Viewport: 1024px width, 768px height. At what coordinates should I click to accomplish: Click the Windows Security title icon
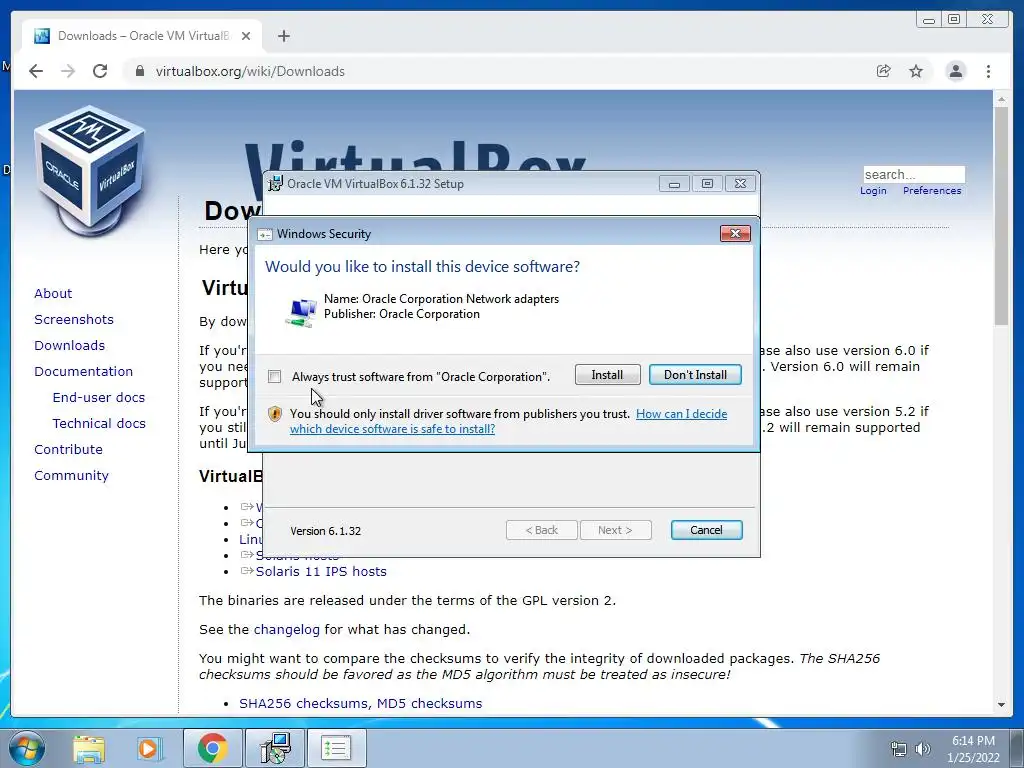[x=264, y=234]
